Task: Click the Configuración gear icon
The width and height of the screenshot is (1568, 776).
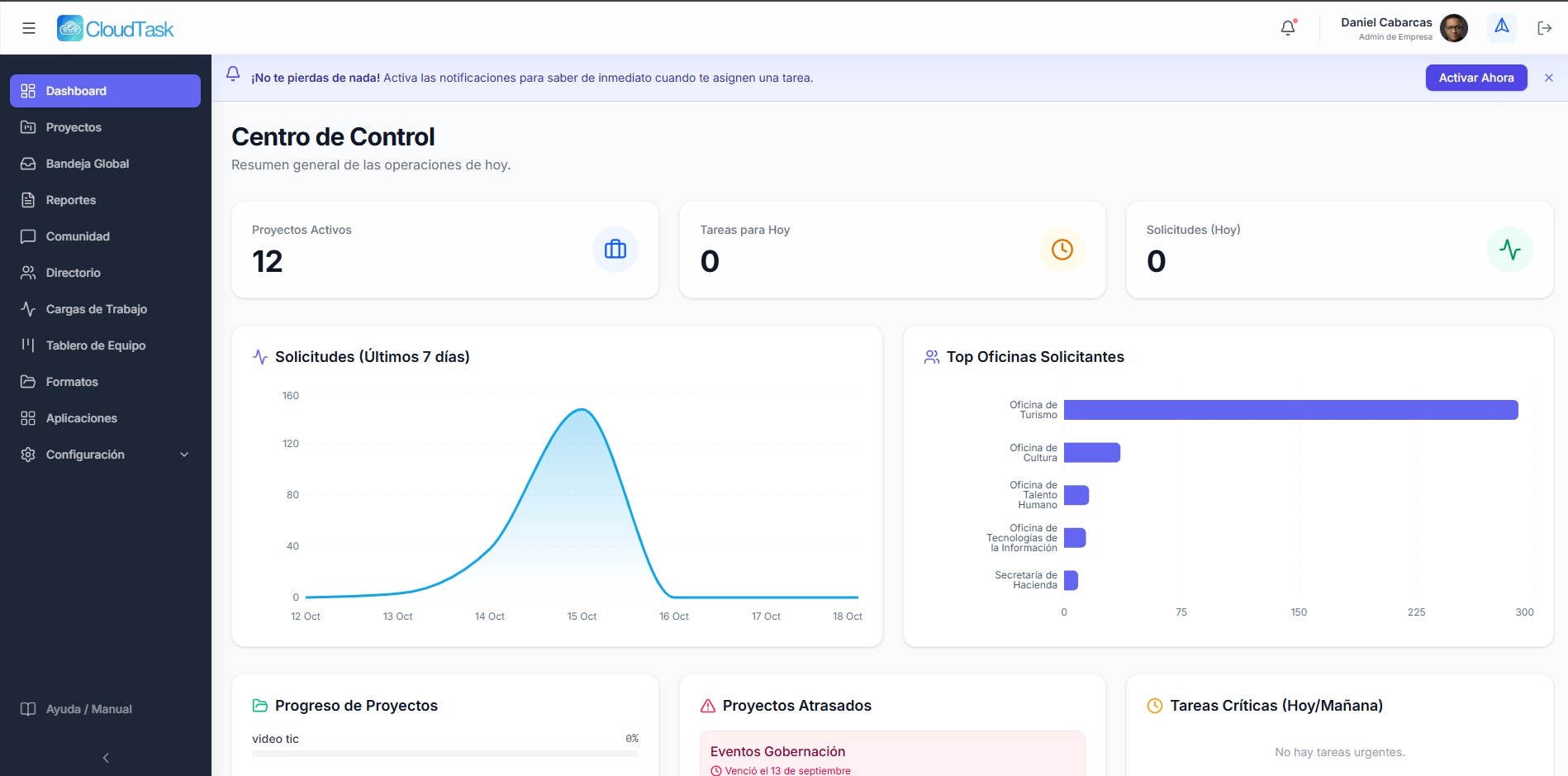Action: tap(28, 455)
